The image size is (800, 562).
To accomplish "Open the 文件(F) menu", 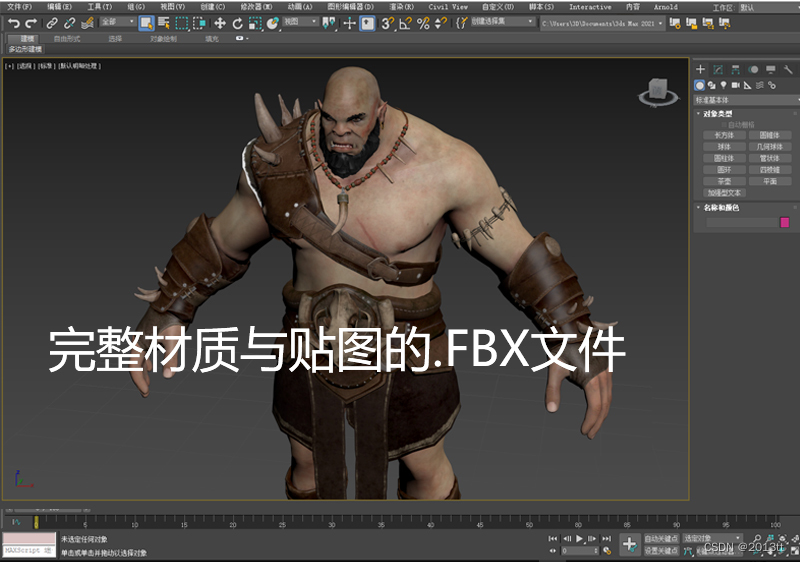I will 19,7.
